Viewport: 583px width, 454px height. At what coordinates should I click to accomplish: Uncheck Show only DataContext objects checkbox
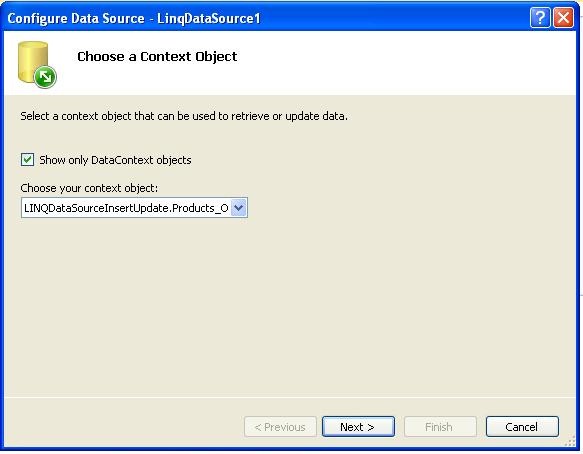[x=27, y=160]
